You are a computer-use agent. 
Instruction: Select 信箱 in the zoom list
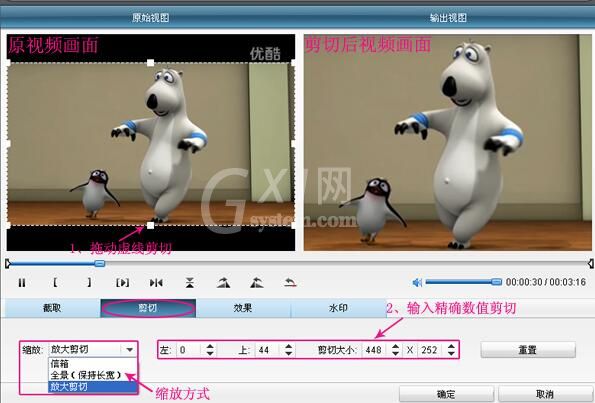[92, 364]
